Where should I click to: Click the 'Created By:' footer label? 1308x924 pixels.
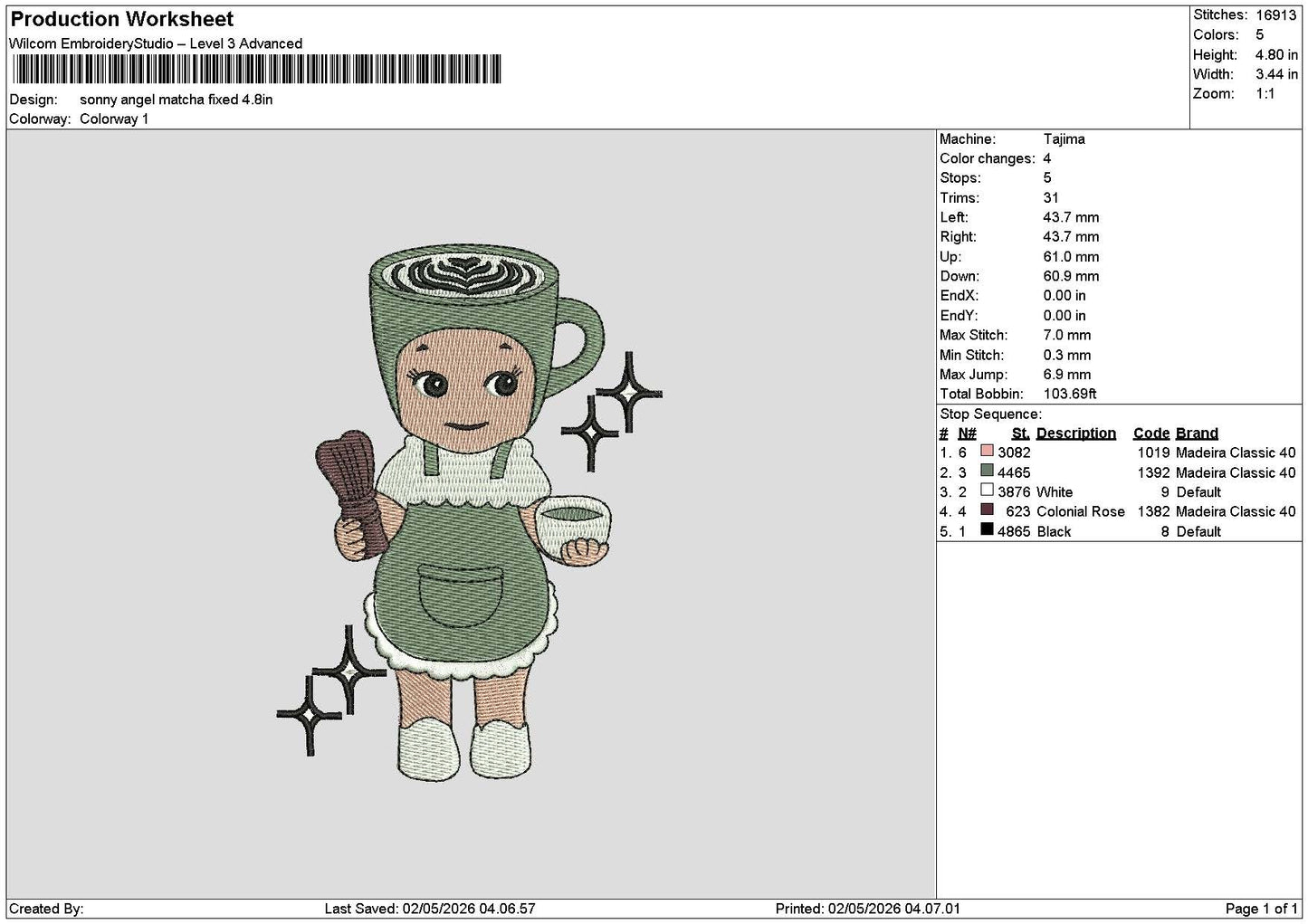pyautogui.click(x=46, y=909)
